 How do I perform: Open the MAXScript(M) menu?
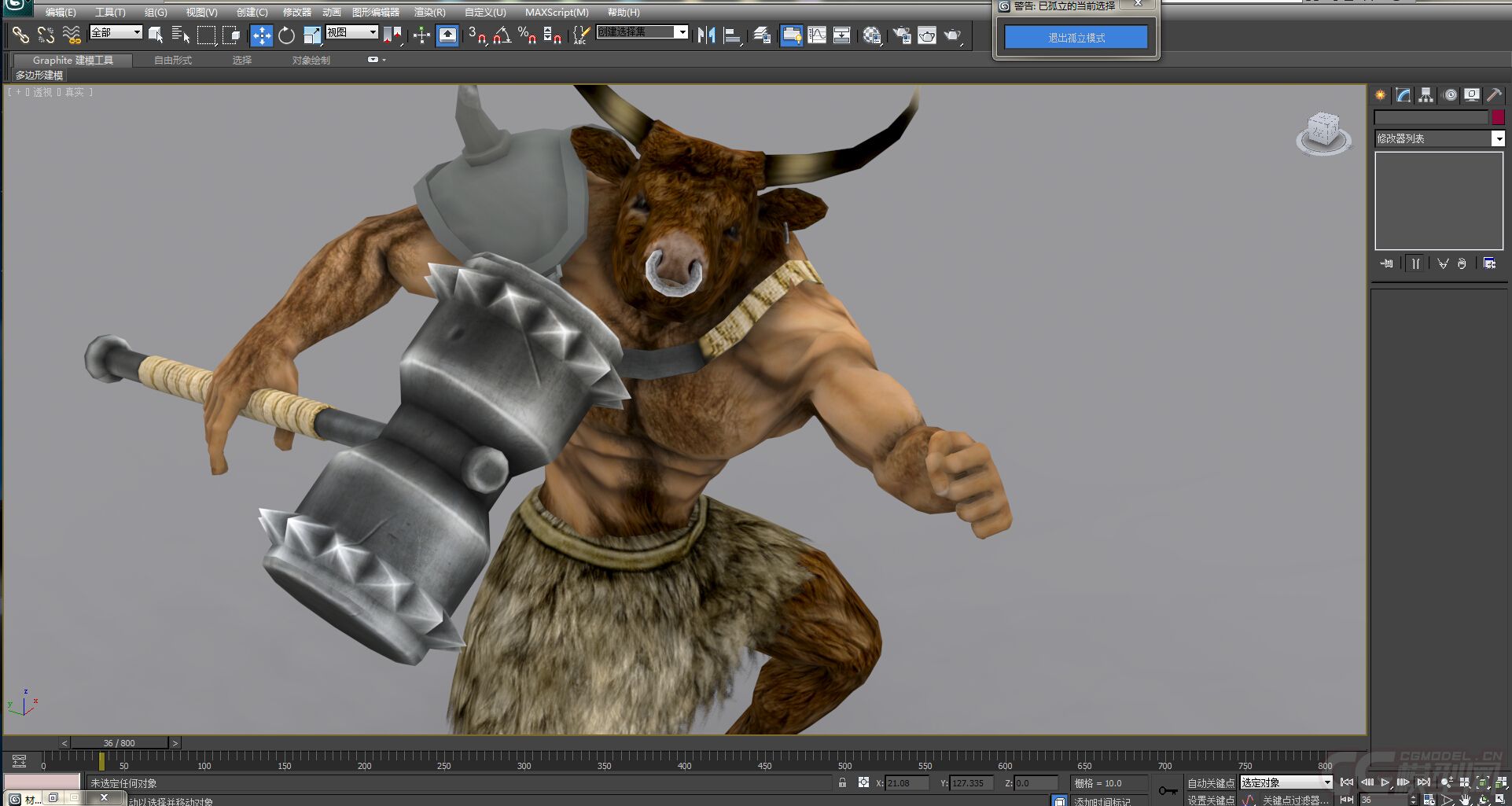pyautogui.click(x=557, y=13)
